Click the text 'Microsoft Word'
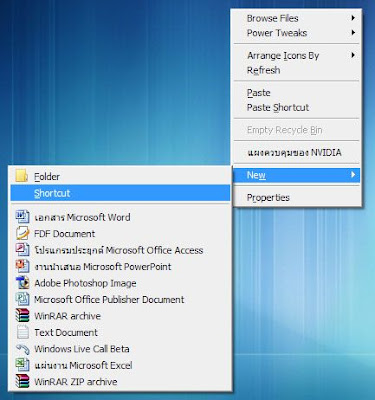The height and width of the screenshot is (400, 375). coord(99,217)
